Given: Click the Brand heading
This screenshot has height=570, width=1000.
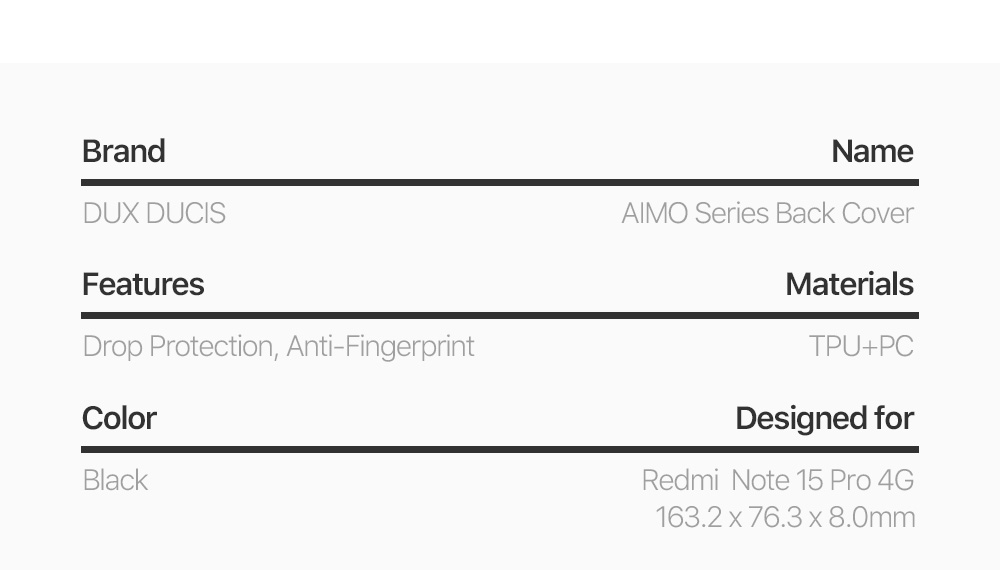Looking at the screenshot, I should coord(124,152).
